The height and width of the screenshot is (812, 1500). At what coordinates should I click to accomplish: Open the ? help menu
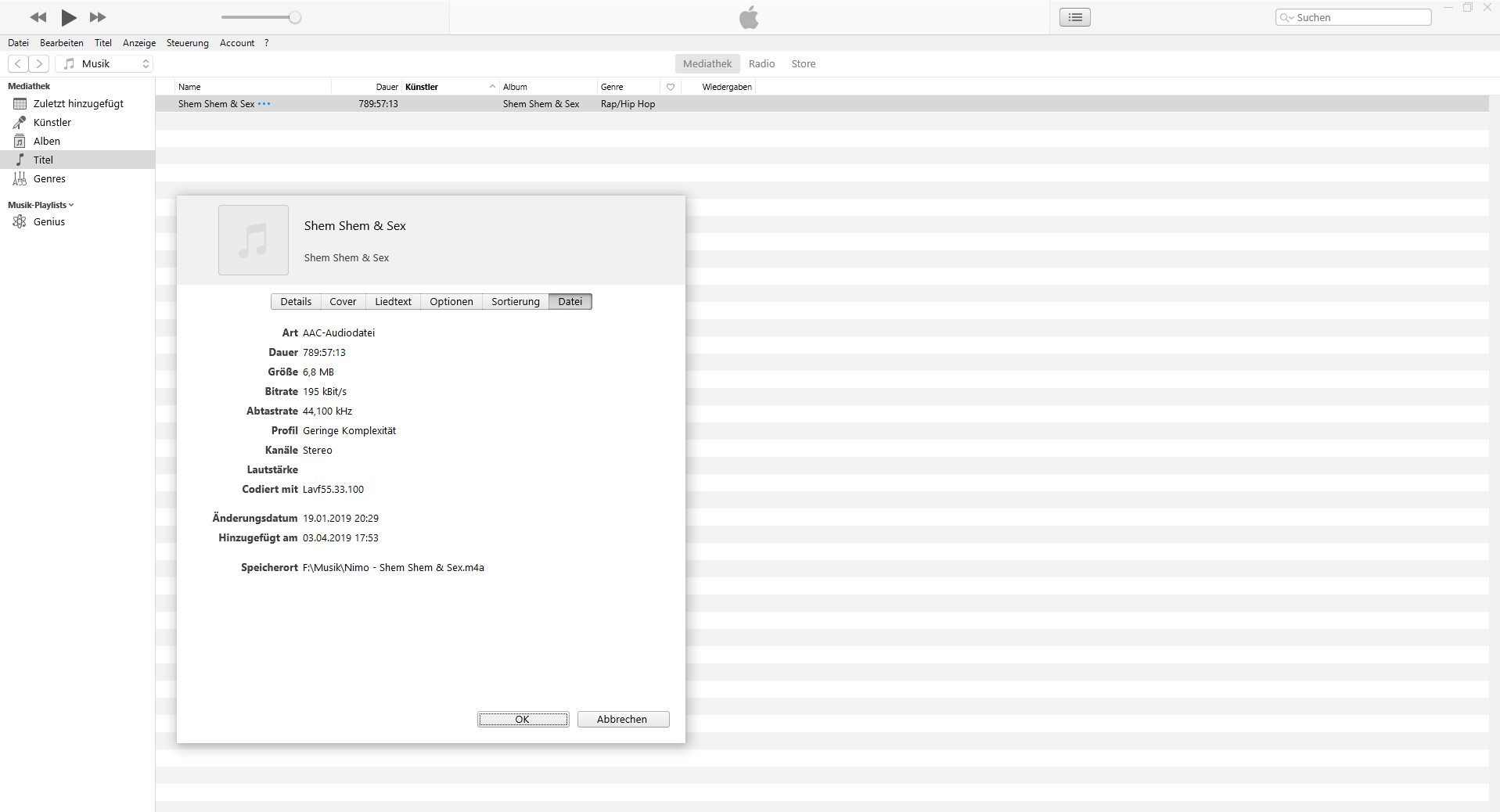coord(267,43)
